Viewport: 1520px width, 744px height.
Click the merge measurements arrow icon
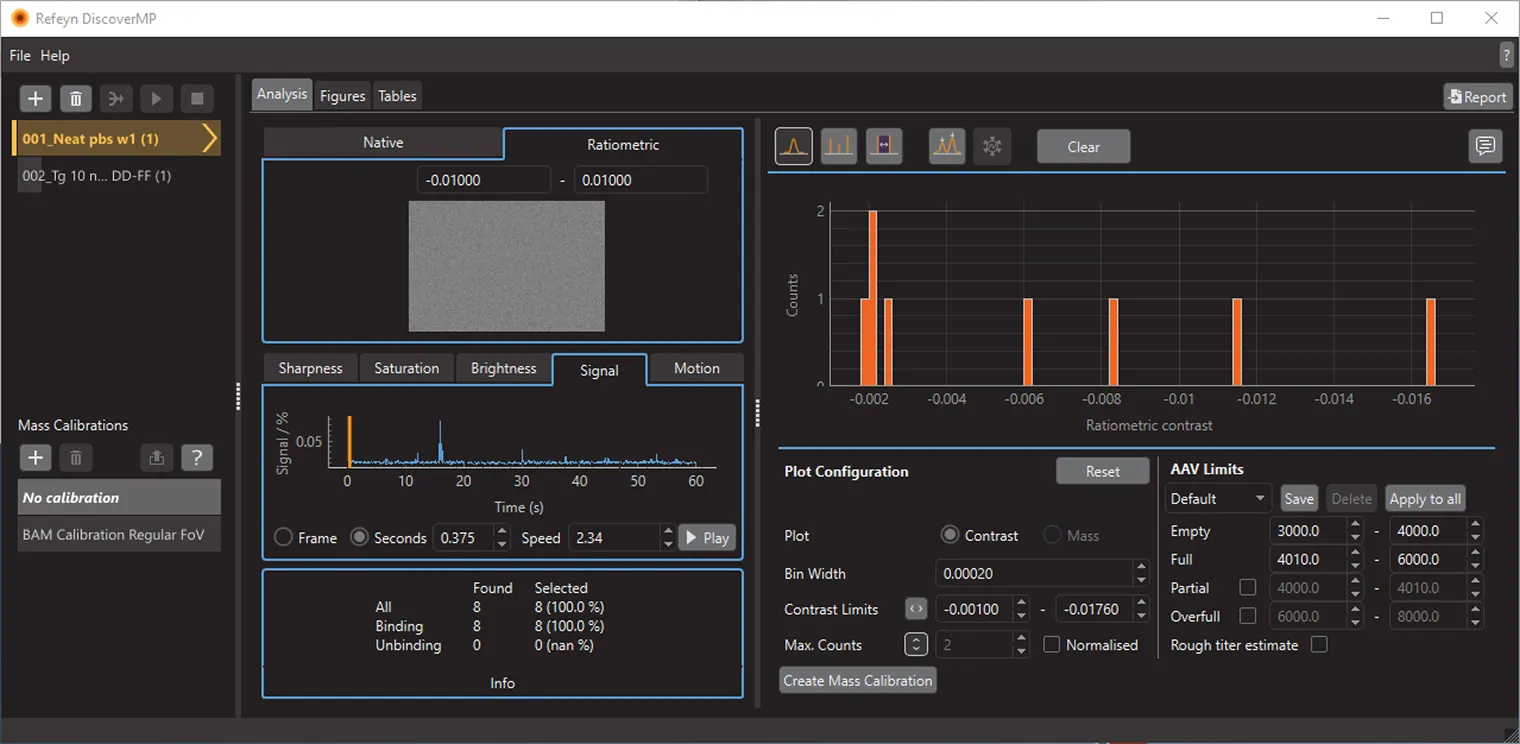coord(116,98)
